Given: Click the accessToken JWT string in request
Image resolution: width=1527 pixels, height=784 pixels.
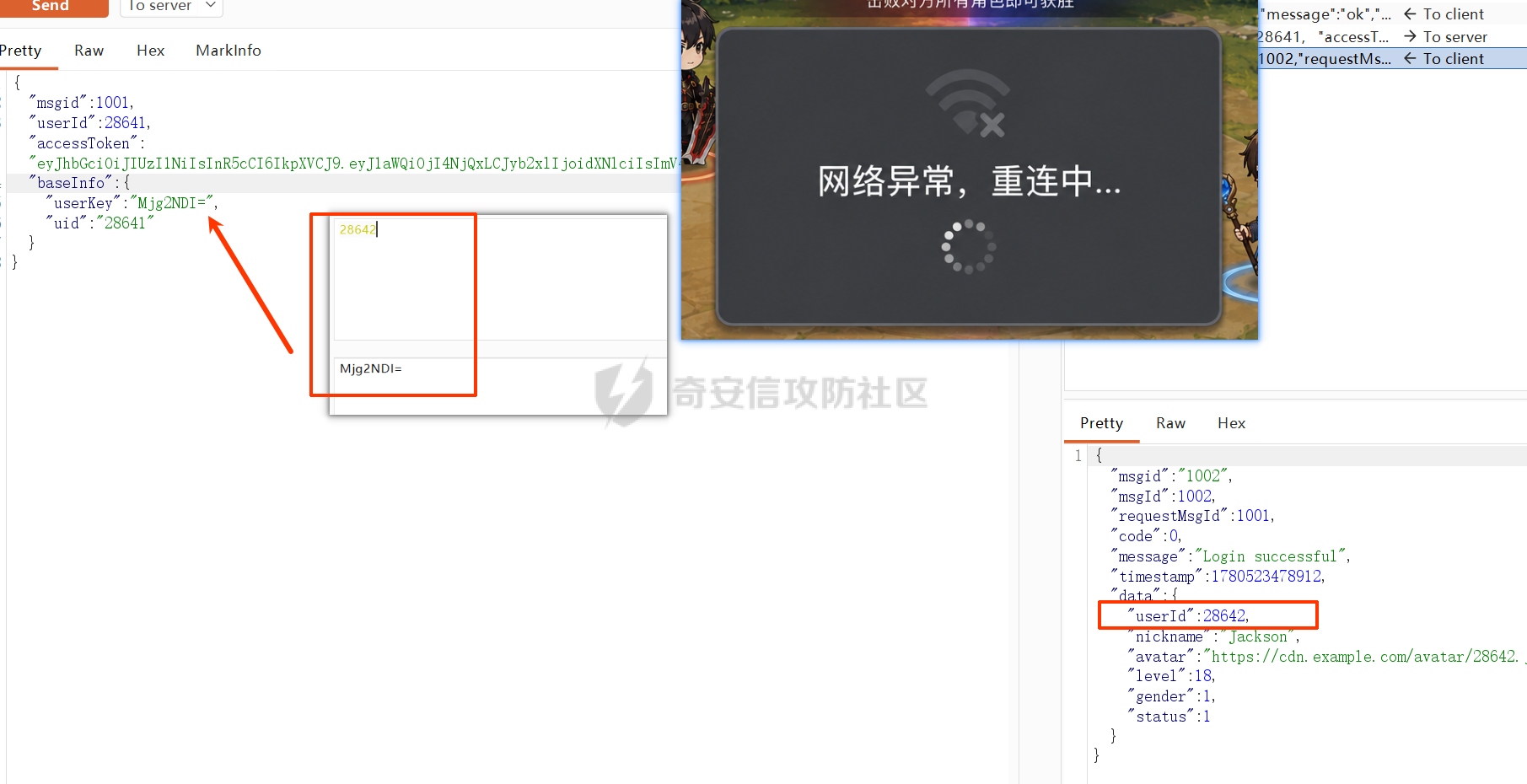Looking at the screenshot, I should click(x=354, y=164).
